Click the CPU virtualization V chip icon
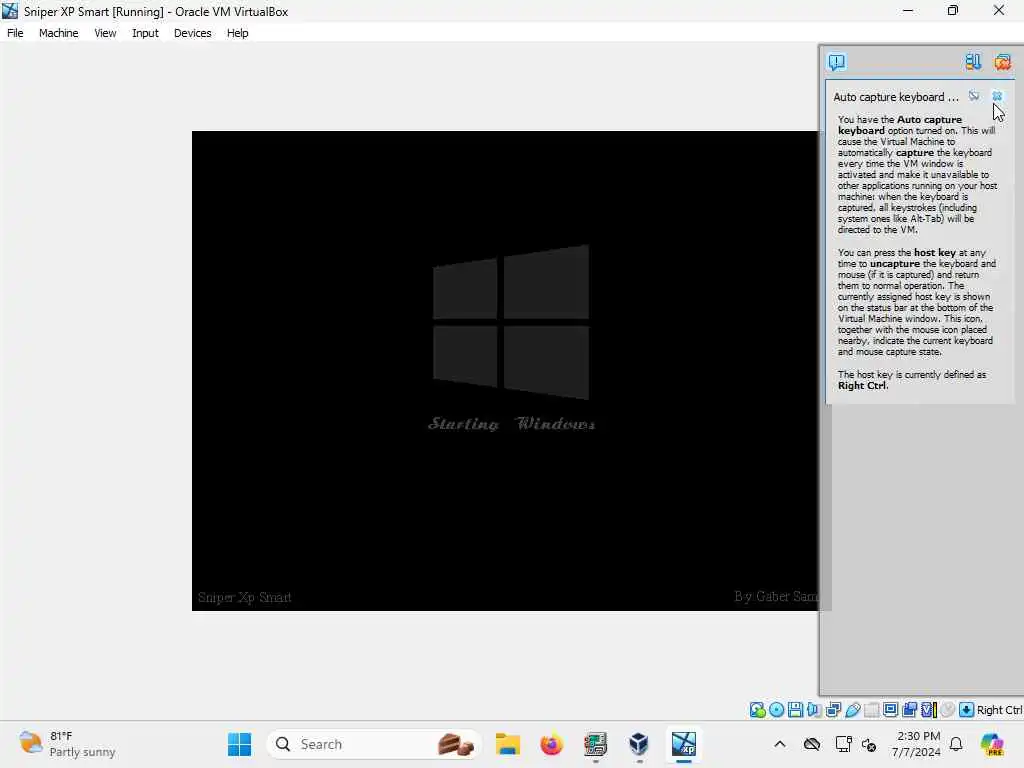This screenshot has height=768, width=1024. [x=928, y=710]
